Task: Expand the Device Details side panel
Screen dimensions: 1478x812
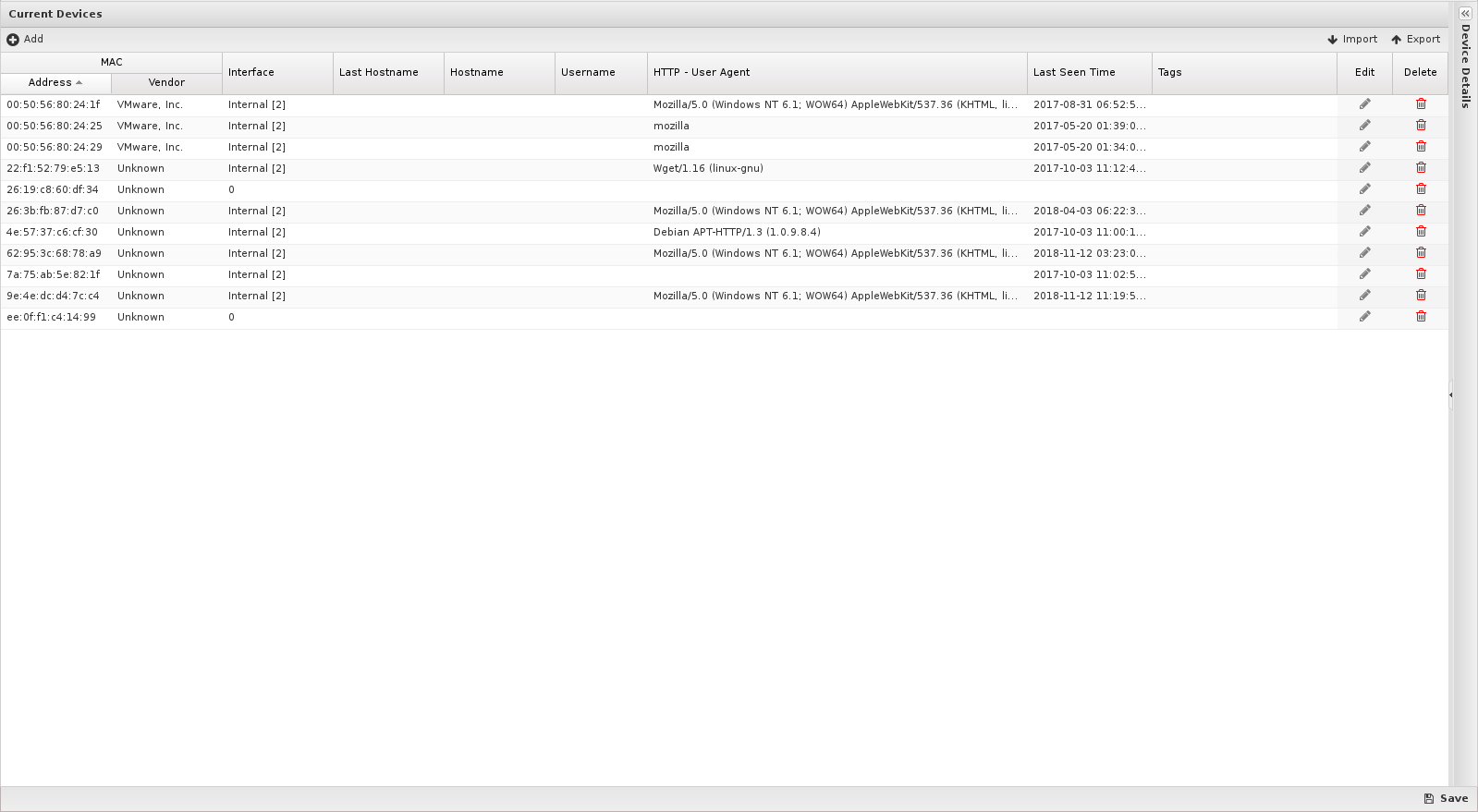Action: [1465, 14]
